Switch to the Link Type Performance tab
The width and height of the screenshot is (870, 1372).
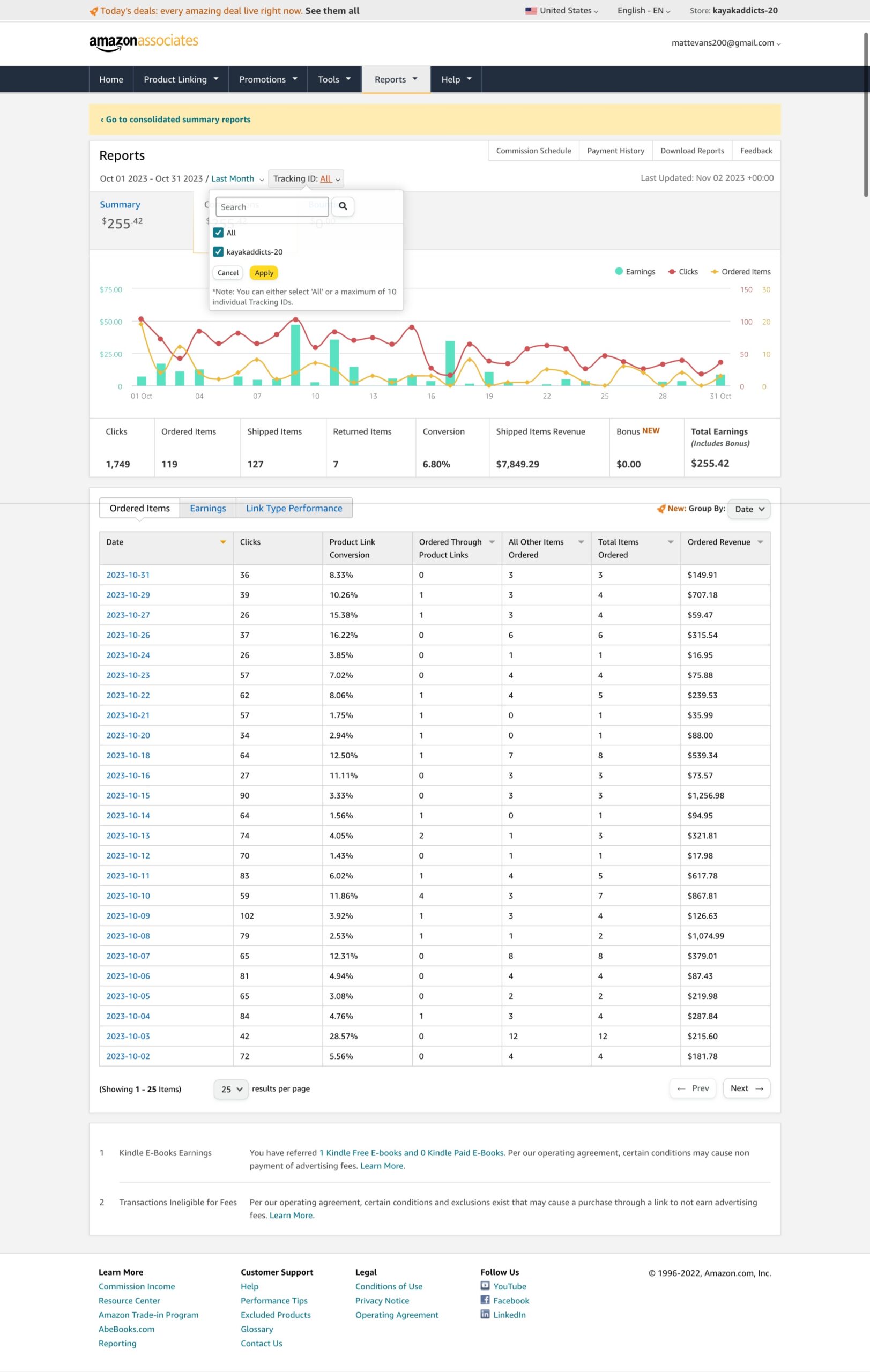click(x=294, y=508)
